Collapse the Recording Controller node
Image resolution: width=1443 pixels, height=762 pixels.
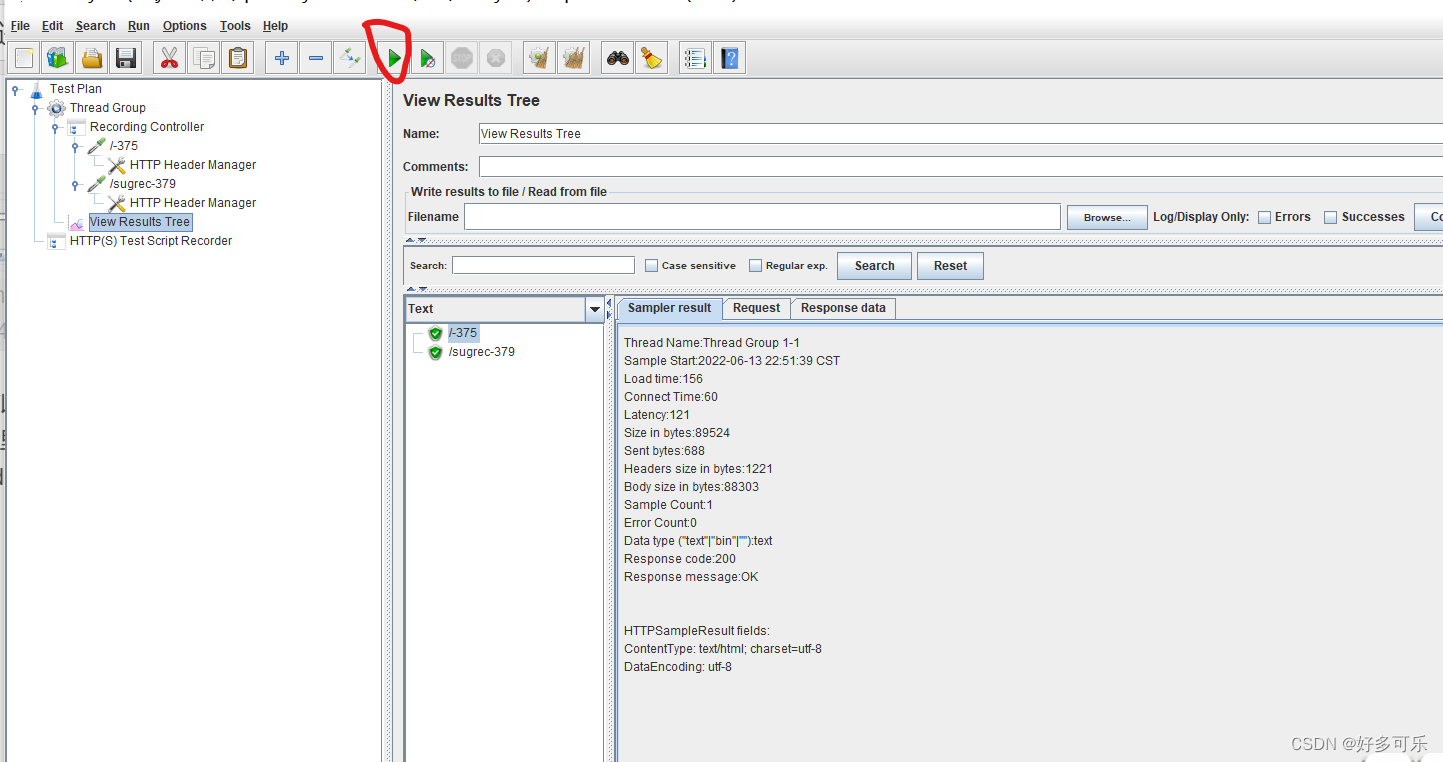click(56, 127)
